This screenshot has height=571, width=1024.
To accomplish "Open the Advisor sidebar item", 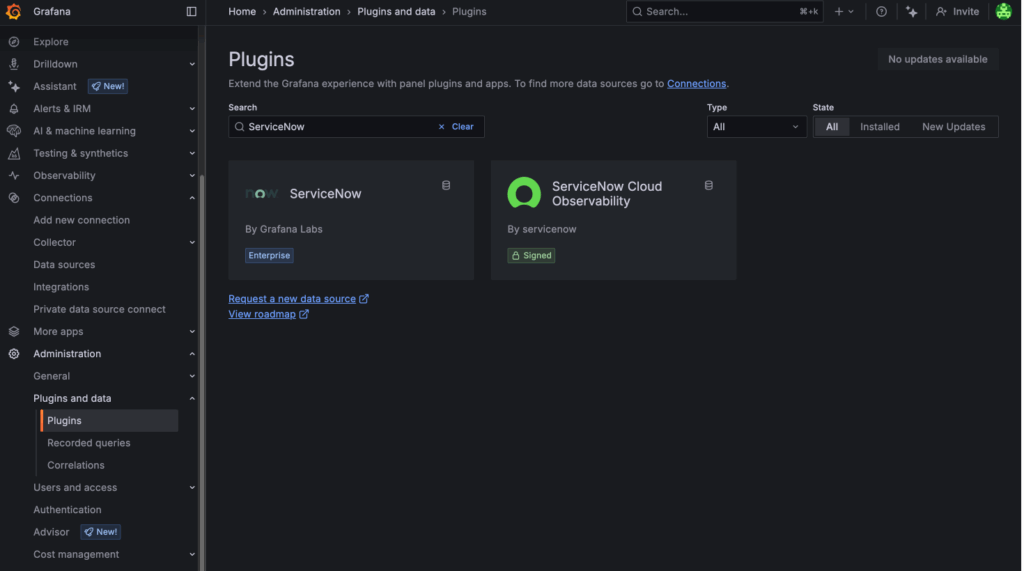I will click(51, 532).
